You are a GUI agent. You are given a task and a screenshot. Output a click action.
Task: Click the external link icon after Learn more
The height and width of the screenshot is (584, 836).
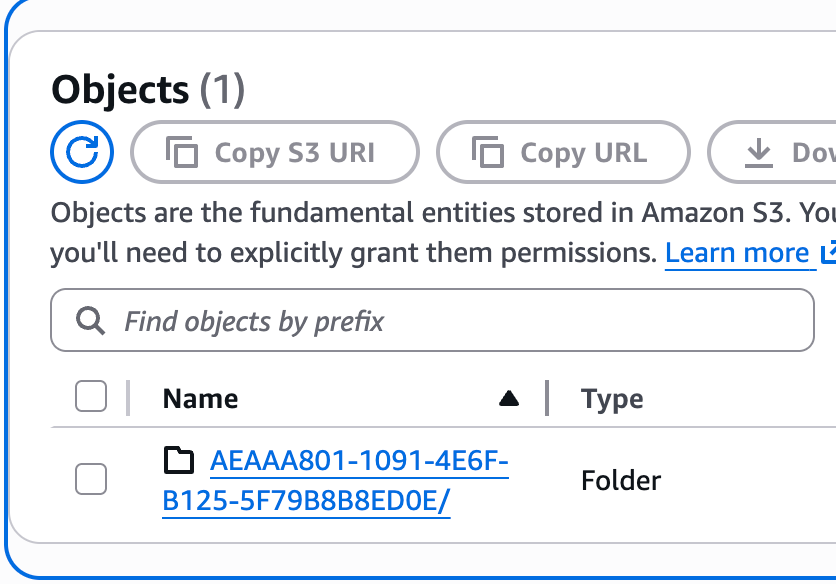click(827, 253)
